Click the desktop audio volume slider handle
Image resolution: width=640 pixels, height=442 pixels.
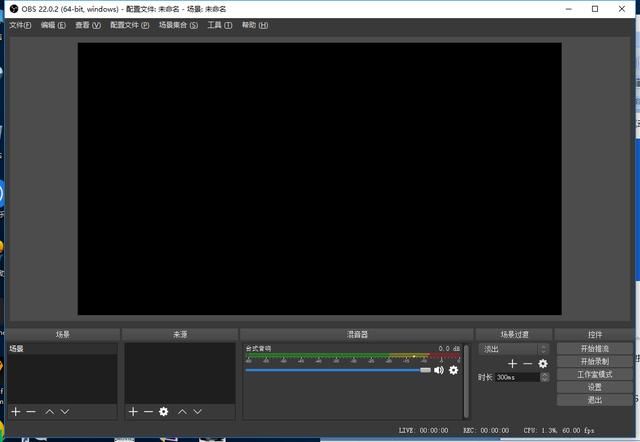coord(425,370)
